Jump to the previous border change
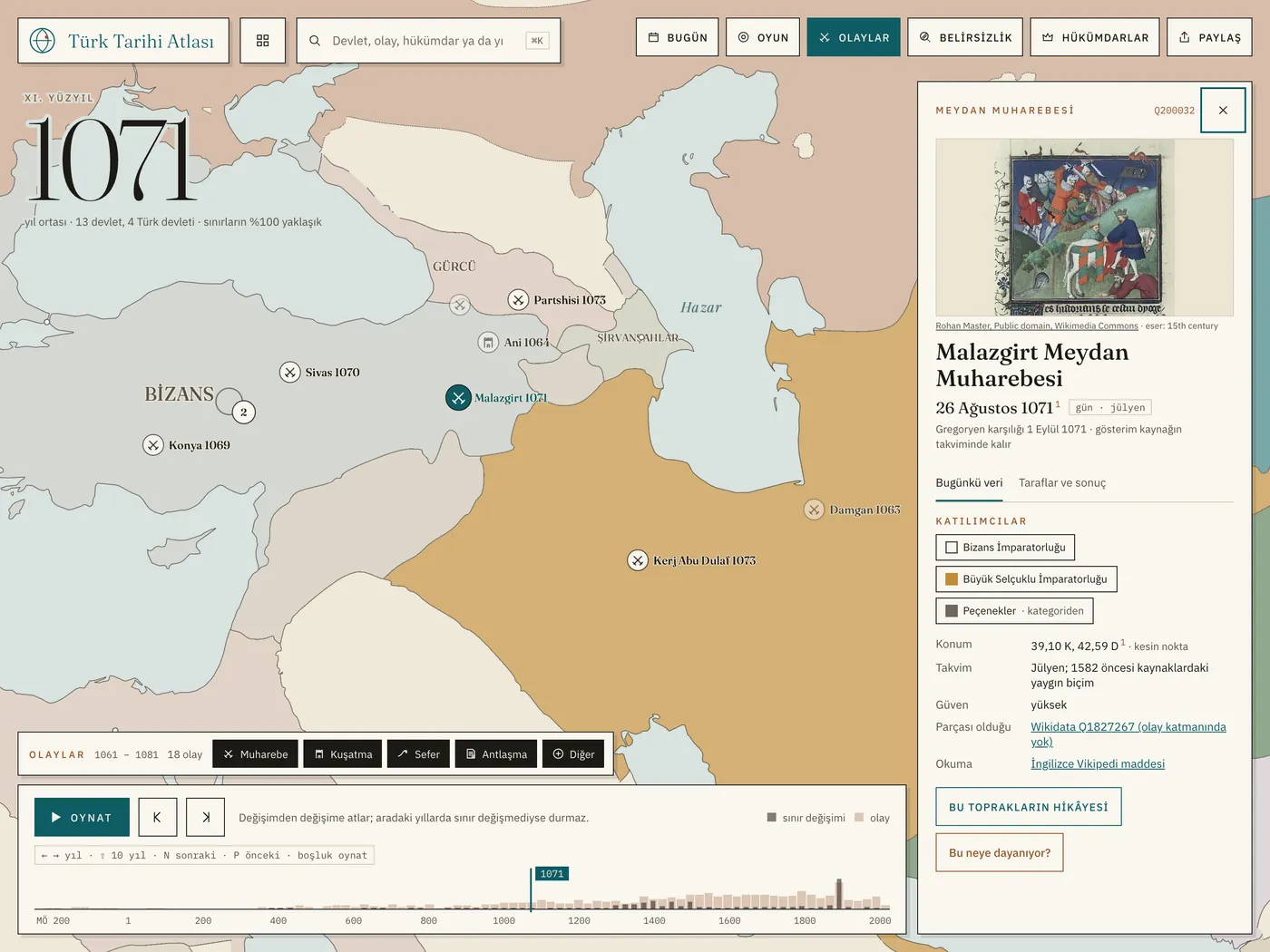Viewport: 1270px width, 952px height. 158,817
